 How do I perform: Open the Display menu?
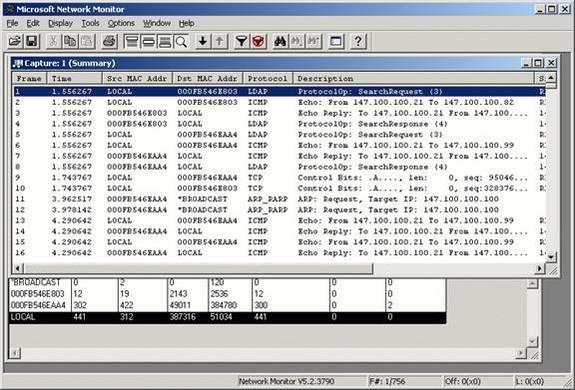[60, 23]
